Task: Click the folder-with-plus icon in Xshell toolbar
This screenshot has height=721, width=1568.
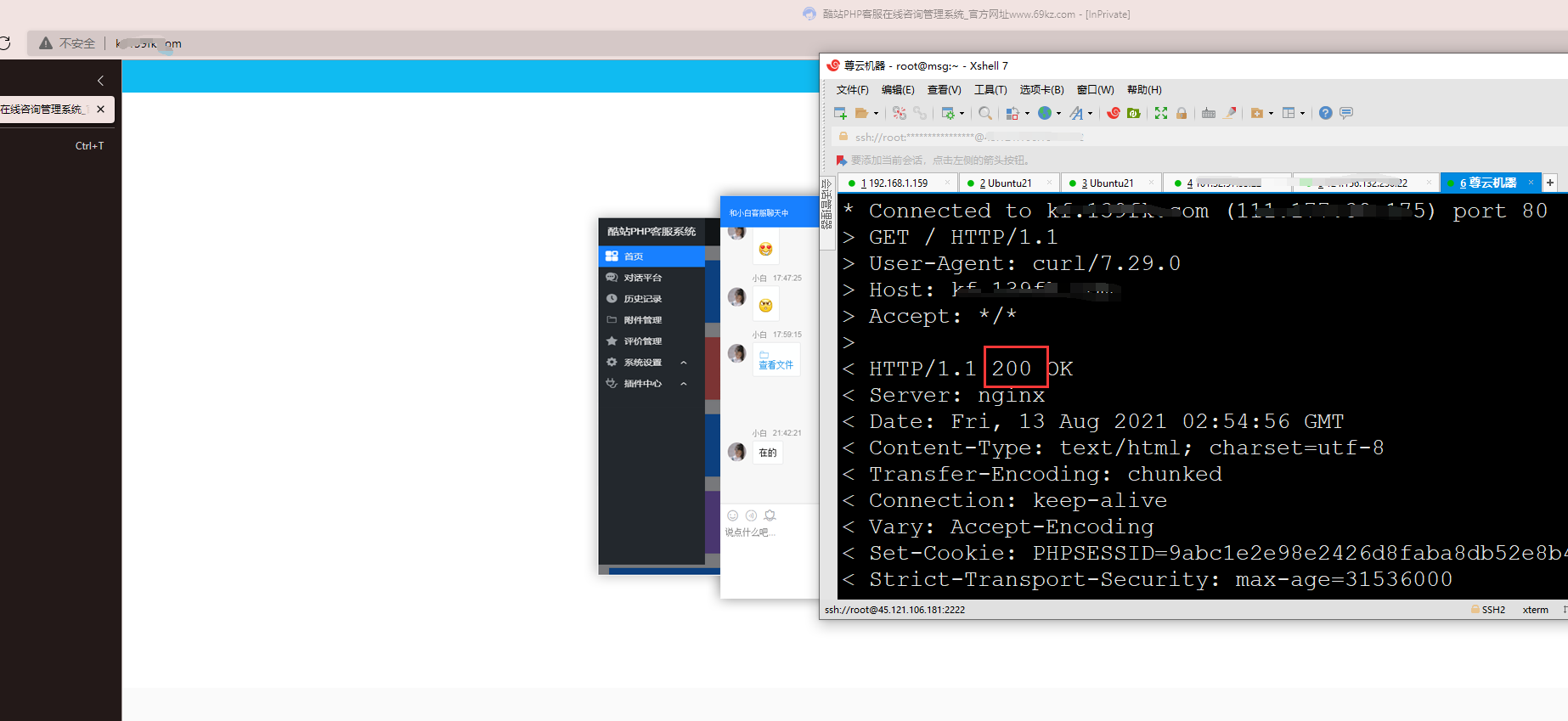Action: pyautogui.click(x=1257, y=113)
